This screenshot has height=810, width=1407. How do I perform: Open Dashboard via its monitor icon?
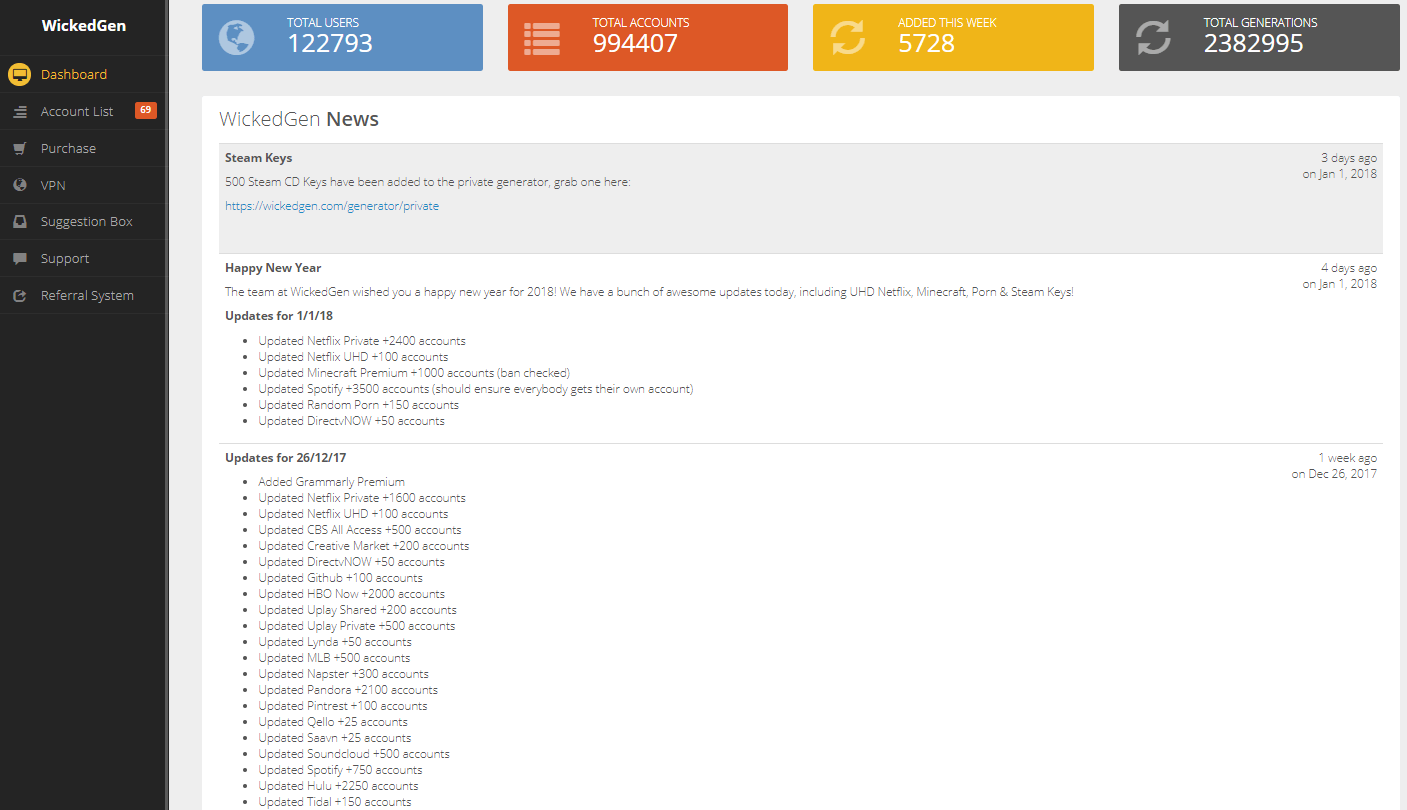(x=19, y=74)
